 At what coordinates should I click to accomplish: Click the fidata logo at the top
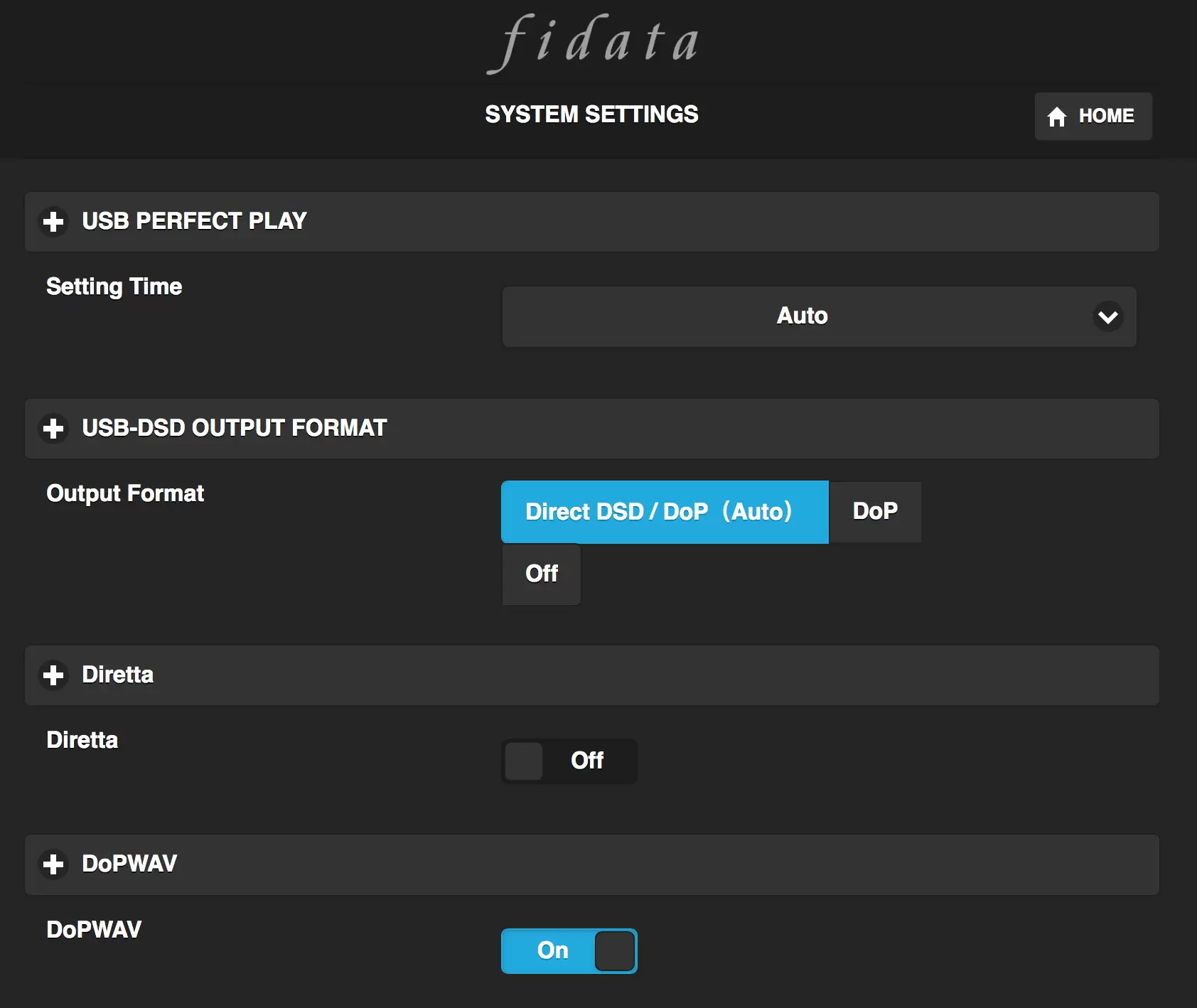(593, 43)
